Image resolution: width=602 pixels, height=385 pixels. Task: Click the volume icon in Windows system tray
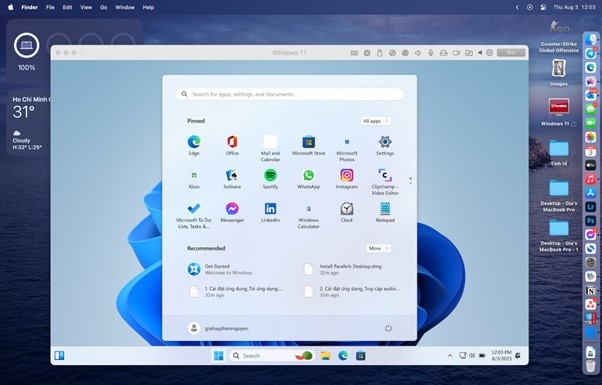[472, 356]
